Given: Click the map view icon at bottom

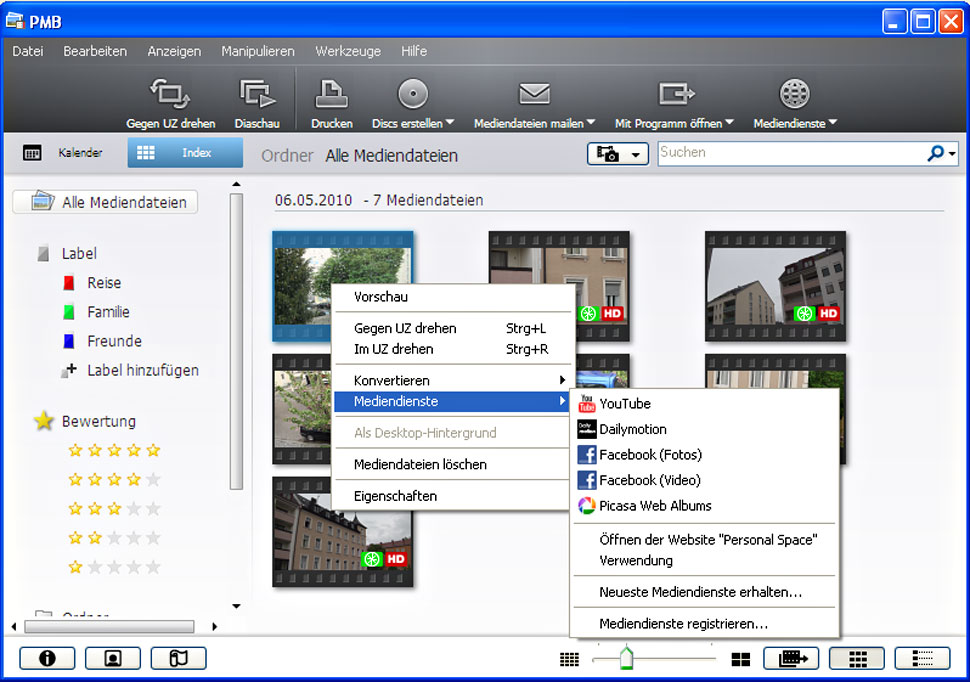Looking at the screenshot, I should [178, 658].
